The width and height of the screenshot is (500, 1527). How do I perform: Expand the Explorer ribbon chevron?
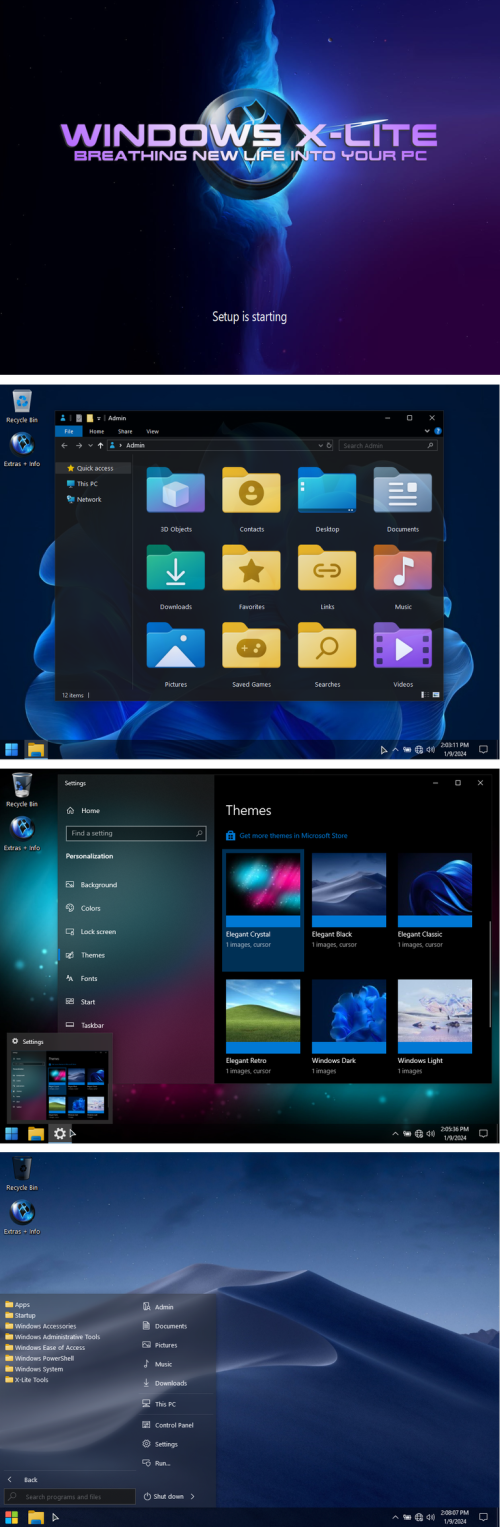pyautogui.click(x=427, y=431)
